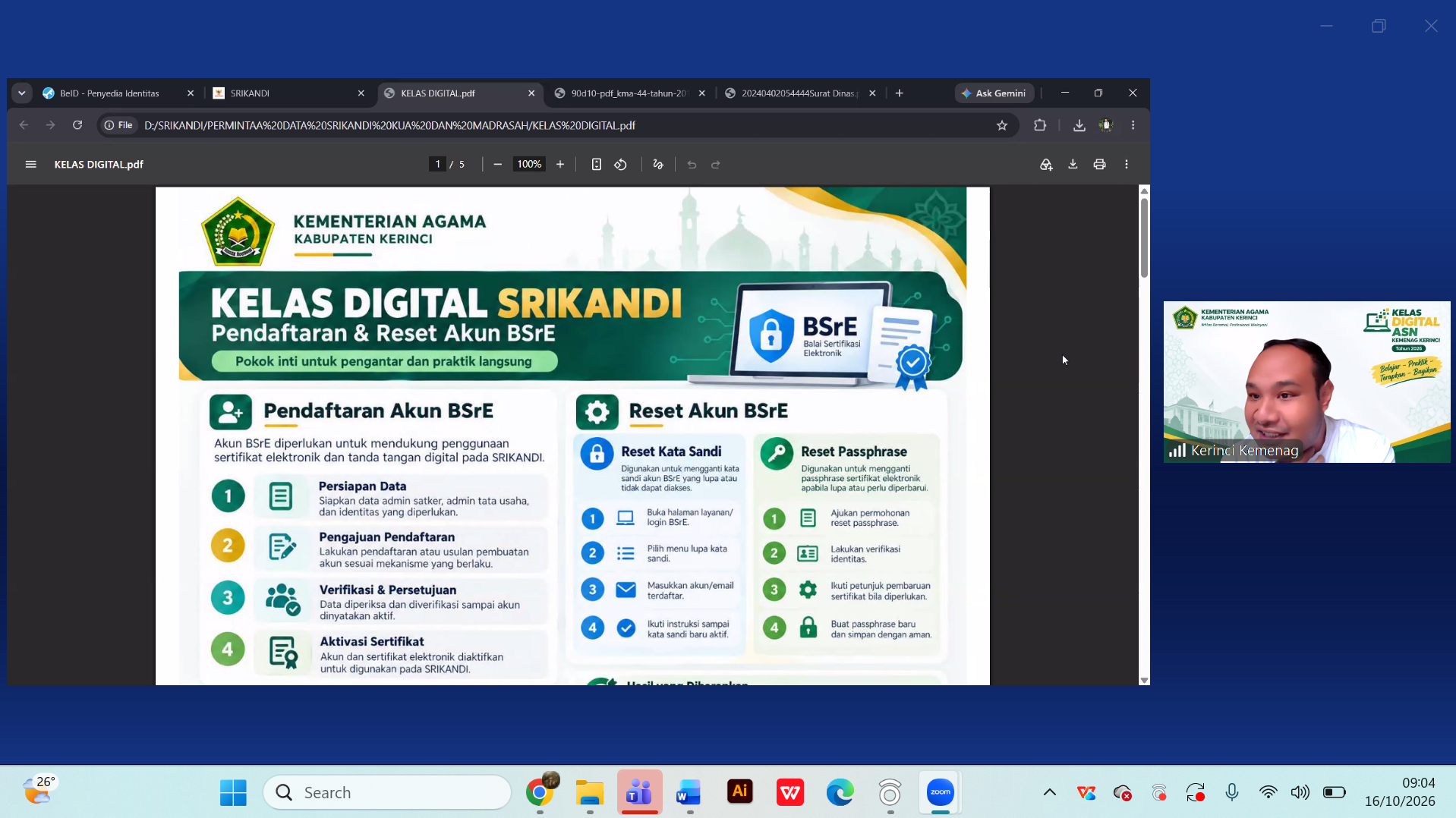Click the Ask Gemini button
This screenshot has height=818, width=1456.
tap(994, 93)
